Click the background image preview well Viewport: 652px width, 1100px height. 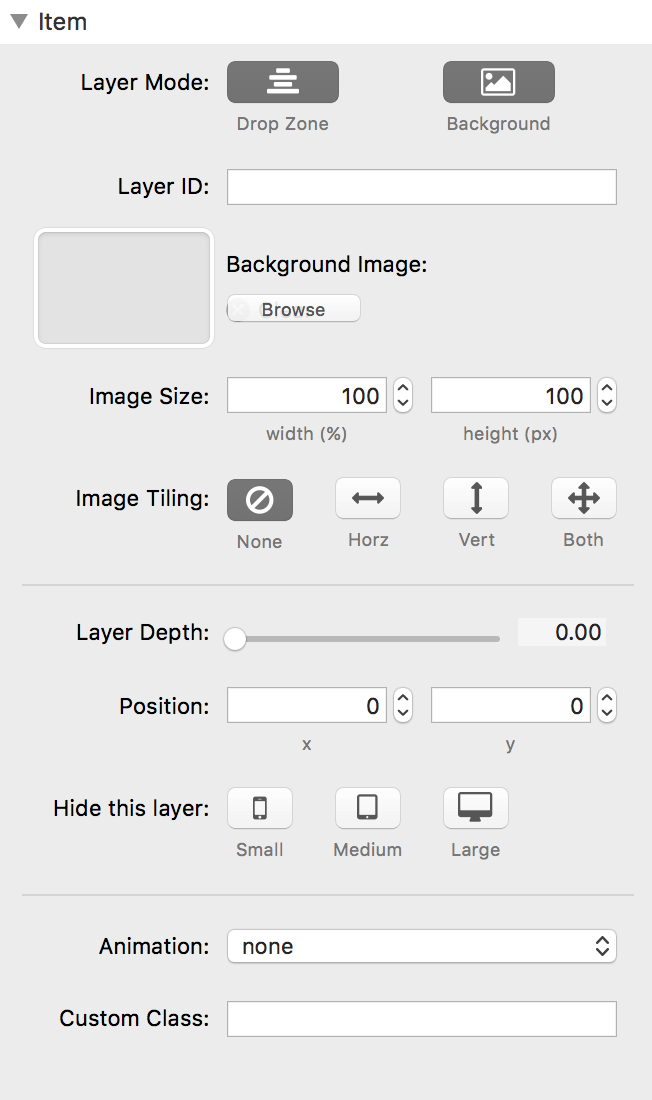124,289
